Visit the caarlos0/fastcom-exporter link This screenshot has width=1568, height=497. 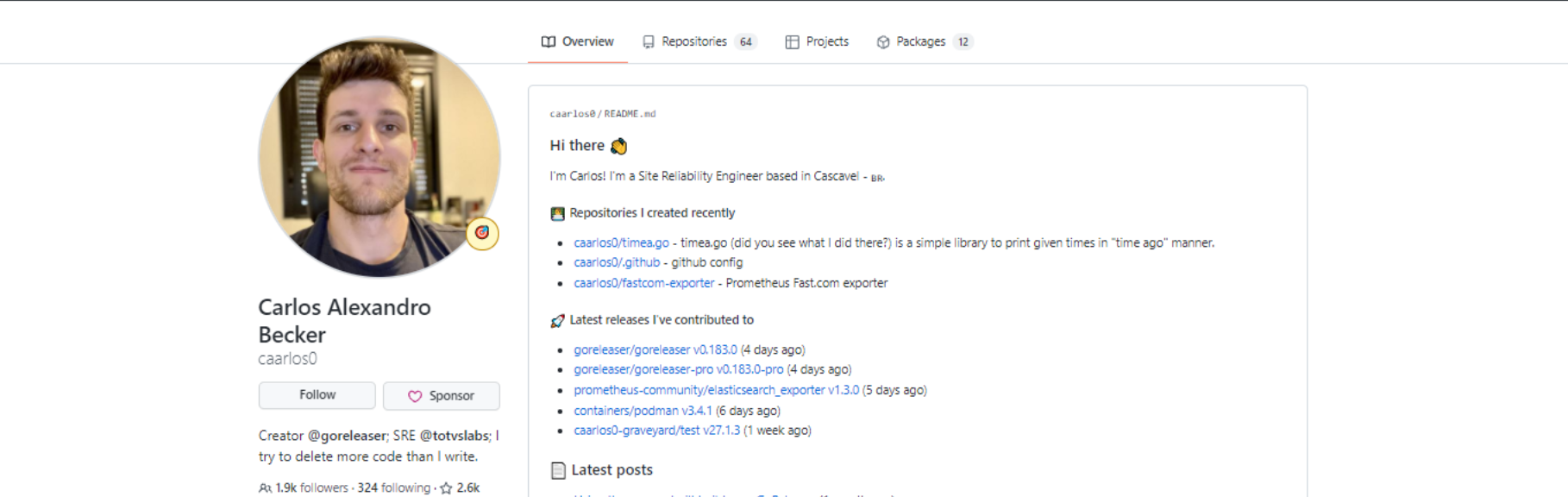644,283
